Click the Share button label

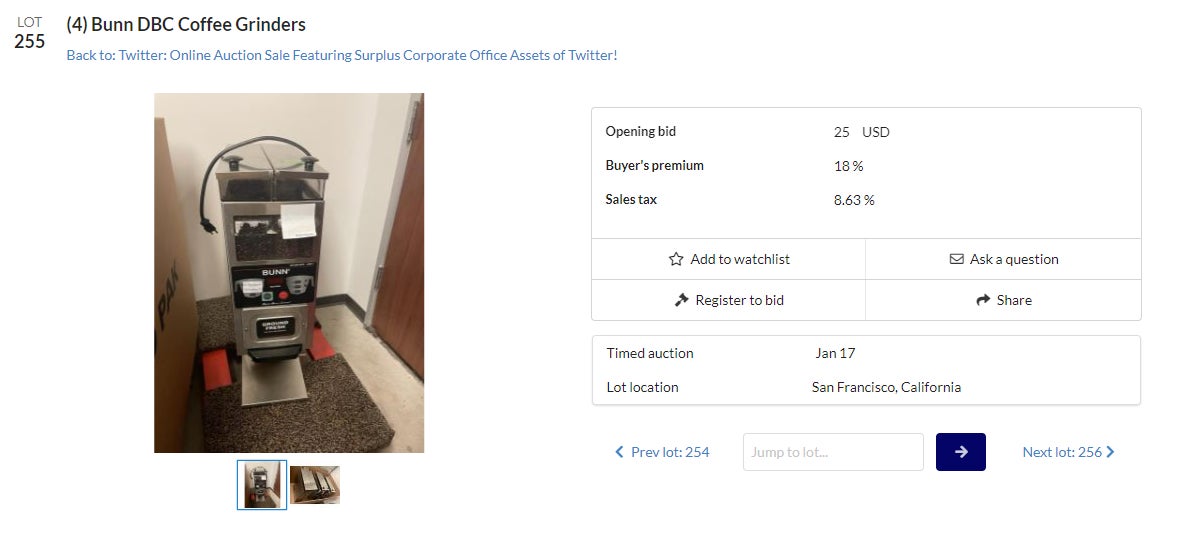point(1014,300)
